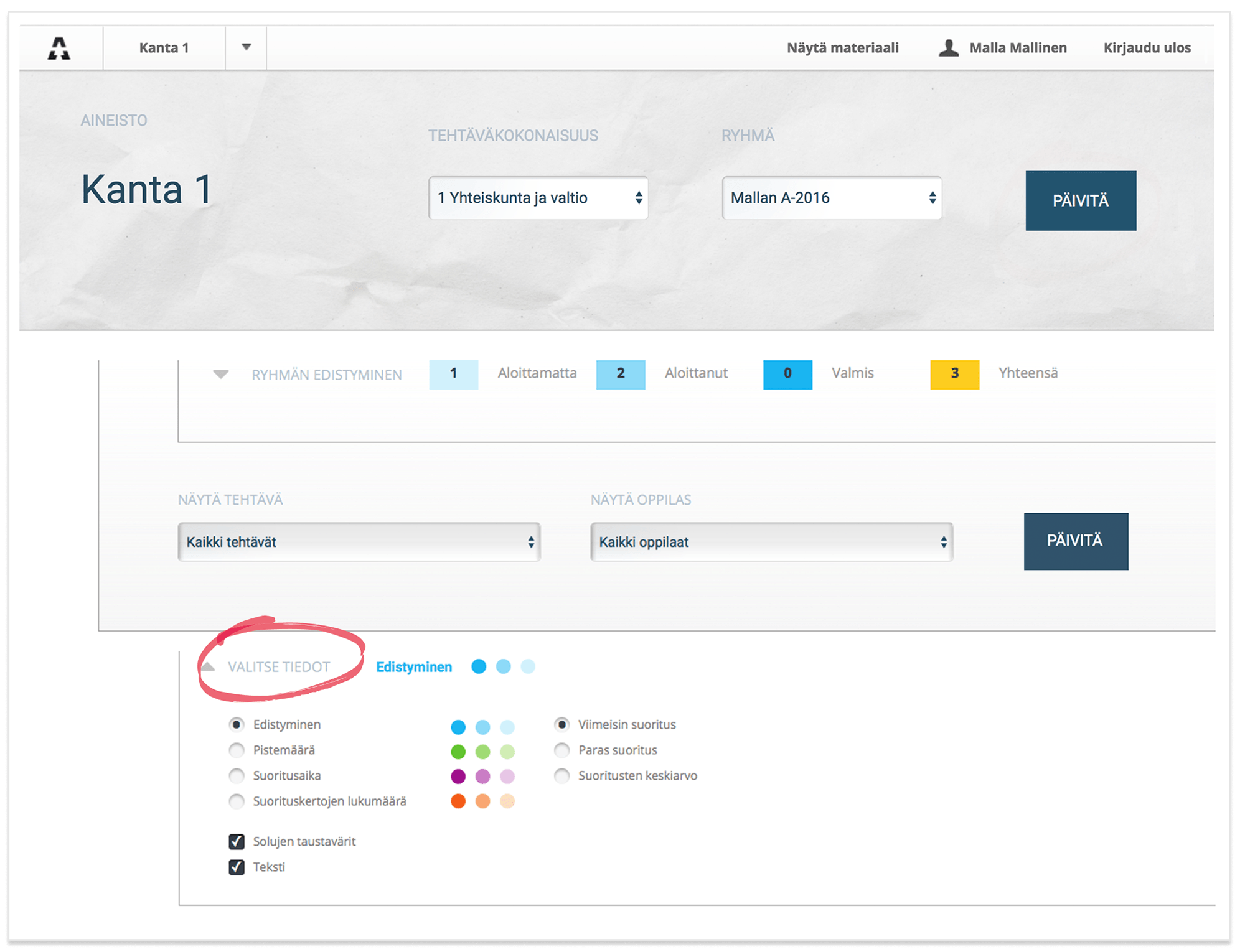Open the Ryhmä dropdown 'Mallan A-2016'
The height and width of the screenshot is (952, 1245).
832,198
